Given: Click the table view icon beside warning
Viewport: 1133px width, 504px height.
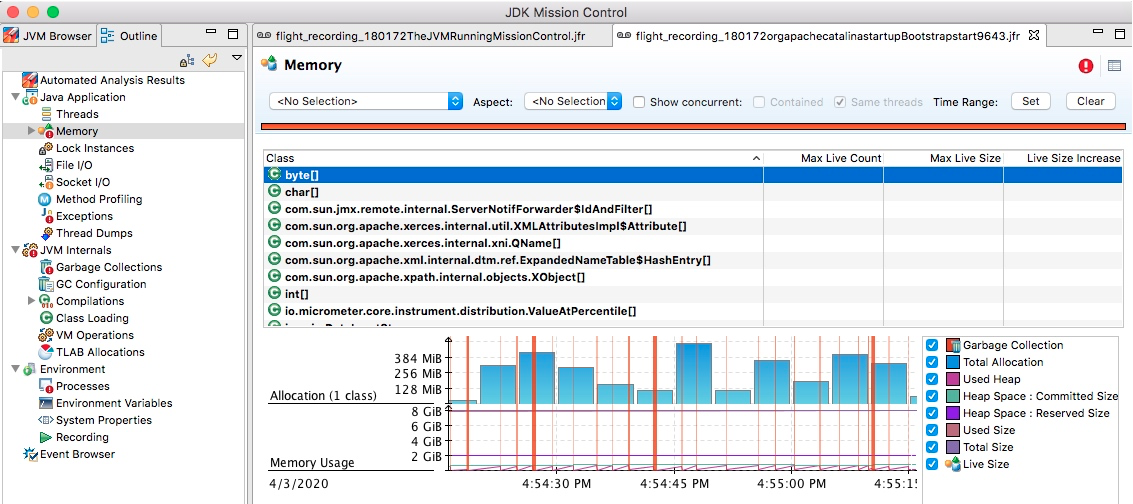Looking at the screenshot, I should pyautogui.click(x=1114, y=66).
